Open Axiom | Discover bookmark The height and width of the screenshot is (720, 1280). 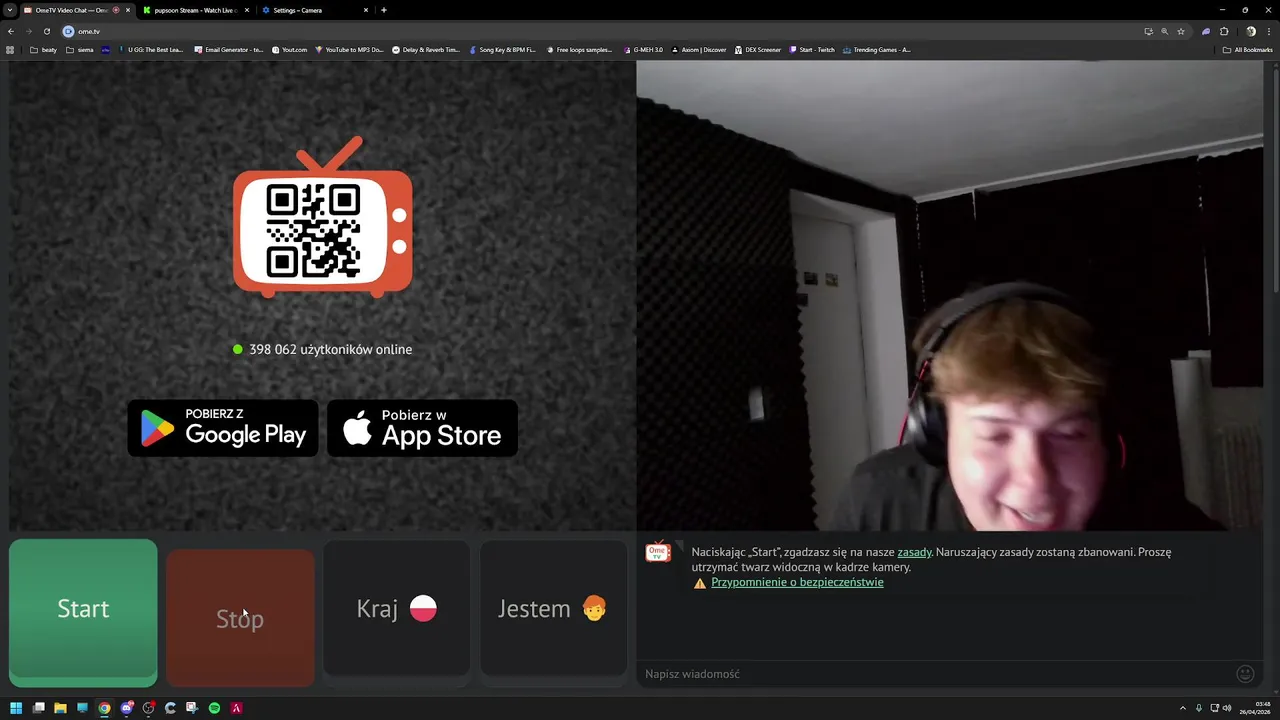pos(699,50)
